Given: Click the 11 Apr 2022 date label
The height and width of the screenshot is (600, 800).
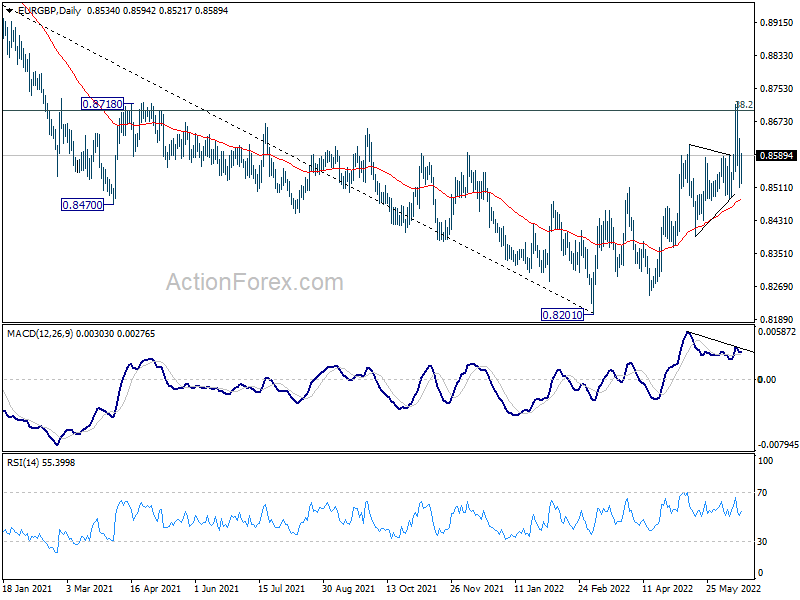Looking at the screenshot, I should (x=667, y=589).
